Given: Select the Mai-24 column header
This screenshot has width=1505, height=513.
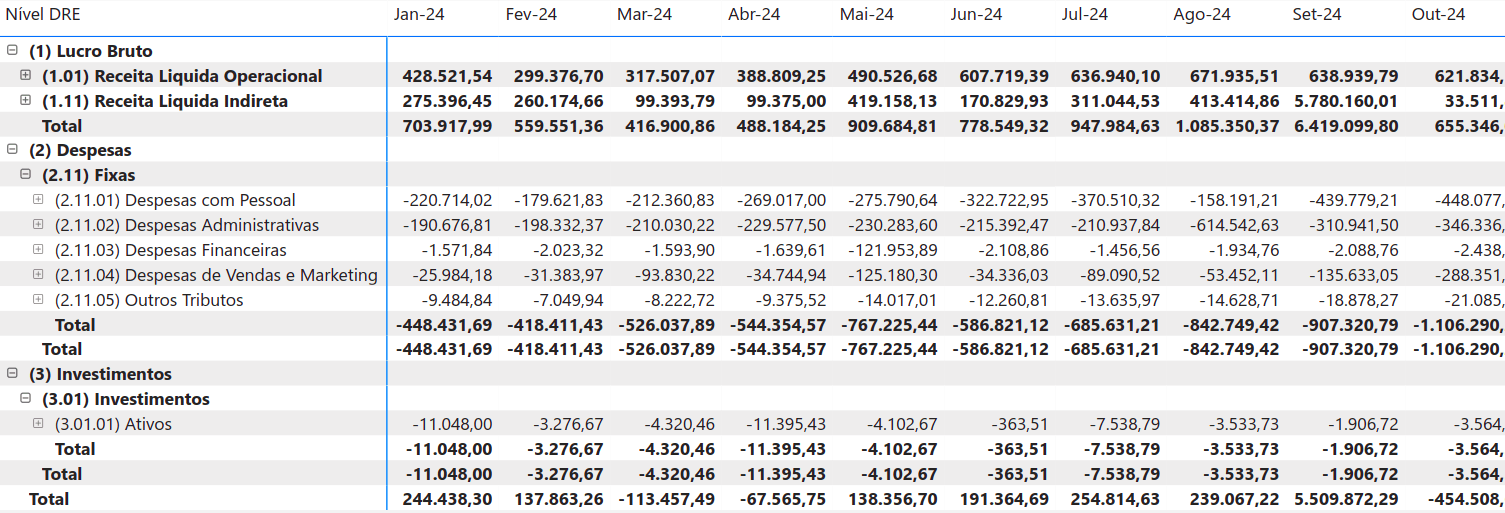Looking at the screenshot, I should pyautogui.click(x=867, y=15).
